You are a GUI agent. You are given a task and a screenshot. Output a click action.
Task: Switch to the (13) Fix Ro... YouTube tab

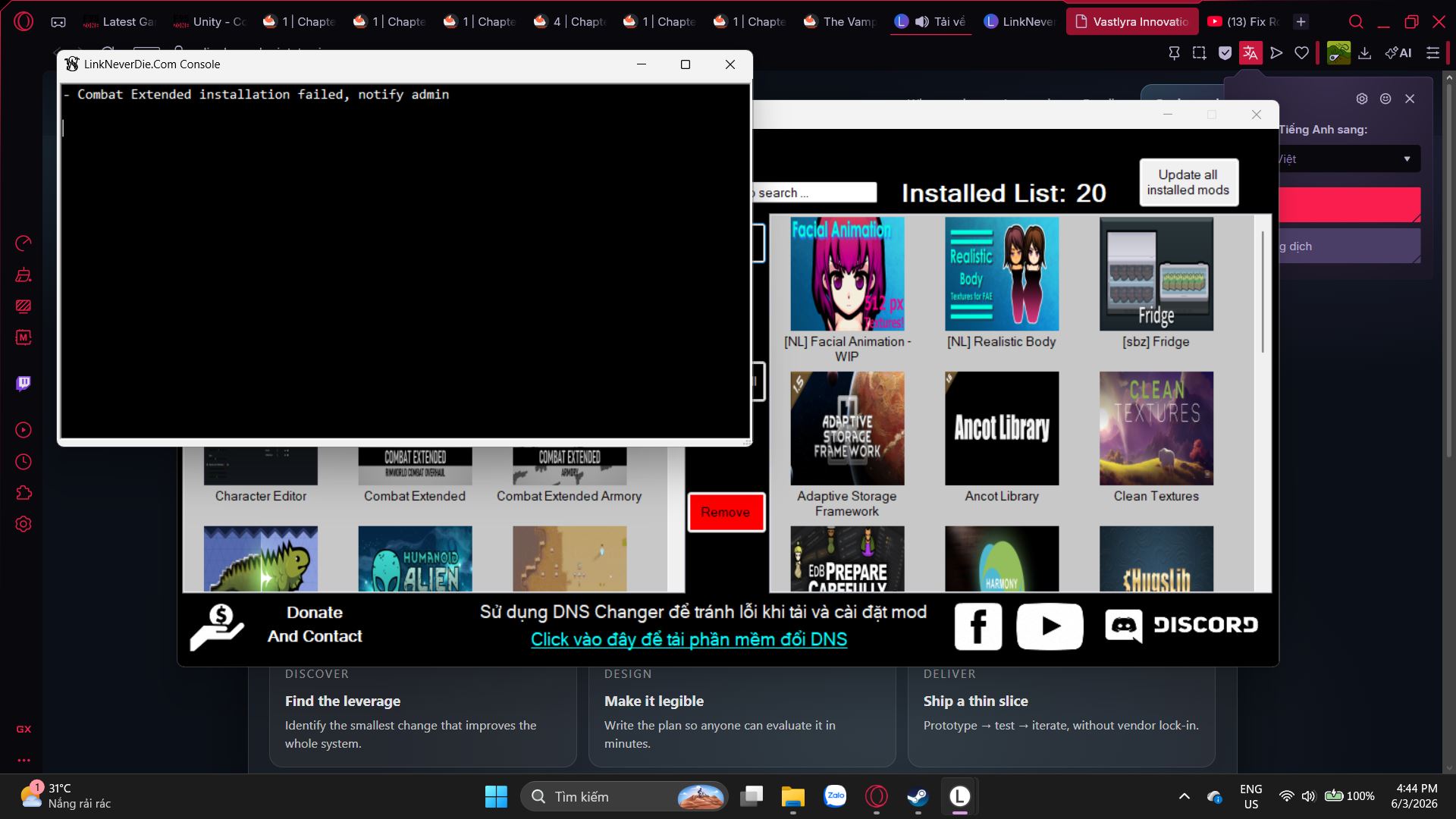tap(1244, 22)
